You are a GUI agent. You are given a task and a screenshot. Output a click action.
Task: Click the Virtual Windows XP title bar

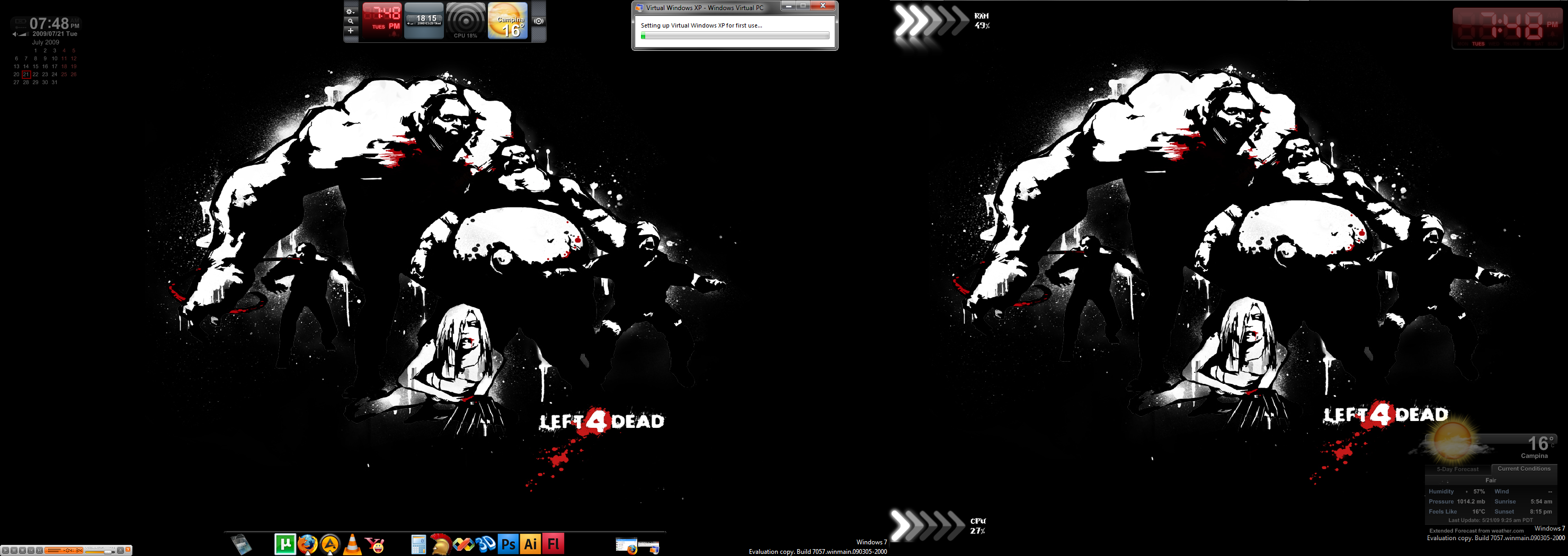point(704,7)
